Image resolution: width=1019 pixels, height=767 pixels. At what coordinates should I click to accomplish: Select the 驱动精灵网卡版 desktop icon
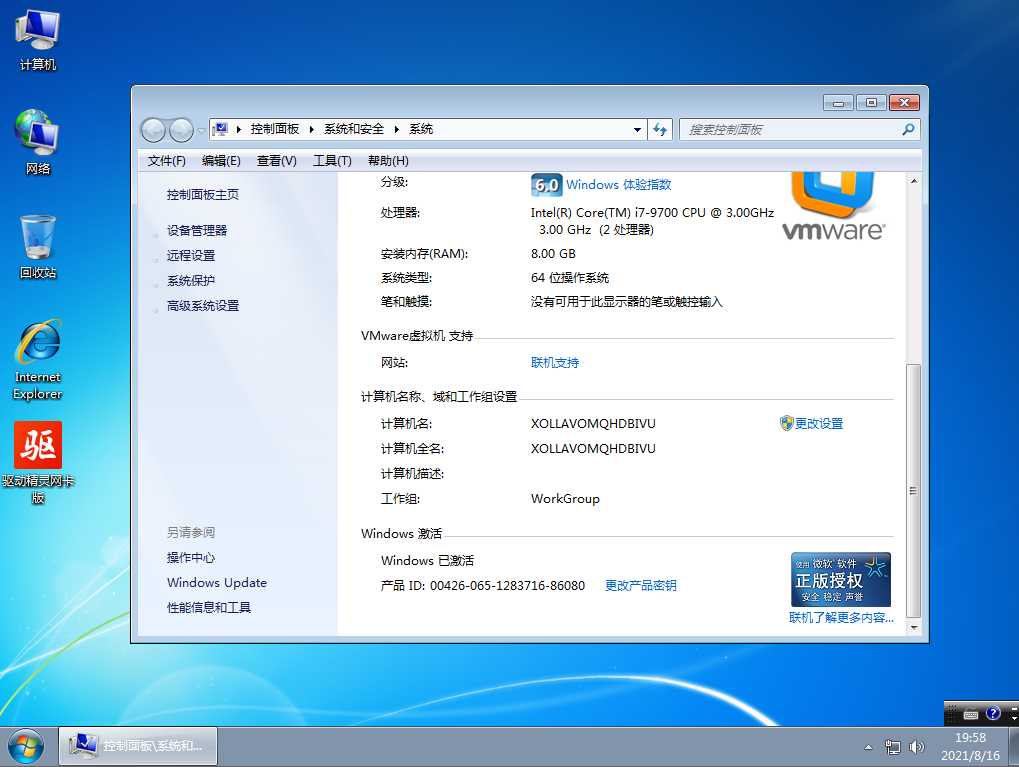(38, 463)
